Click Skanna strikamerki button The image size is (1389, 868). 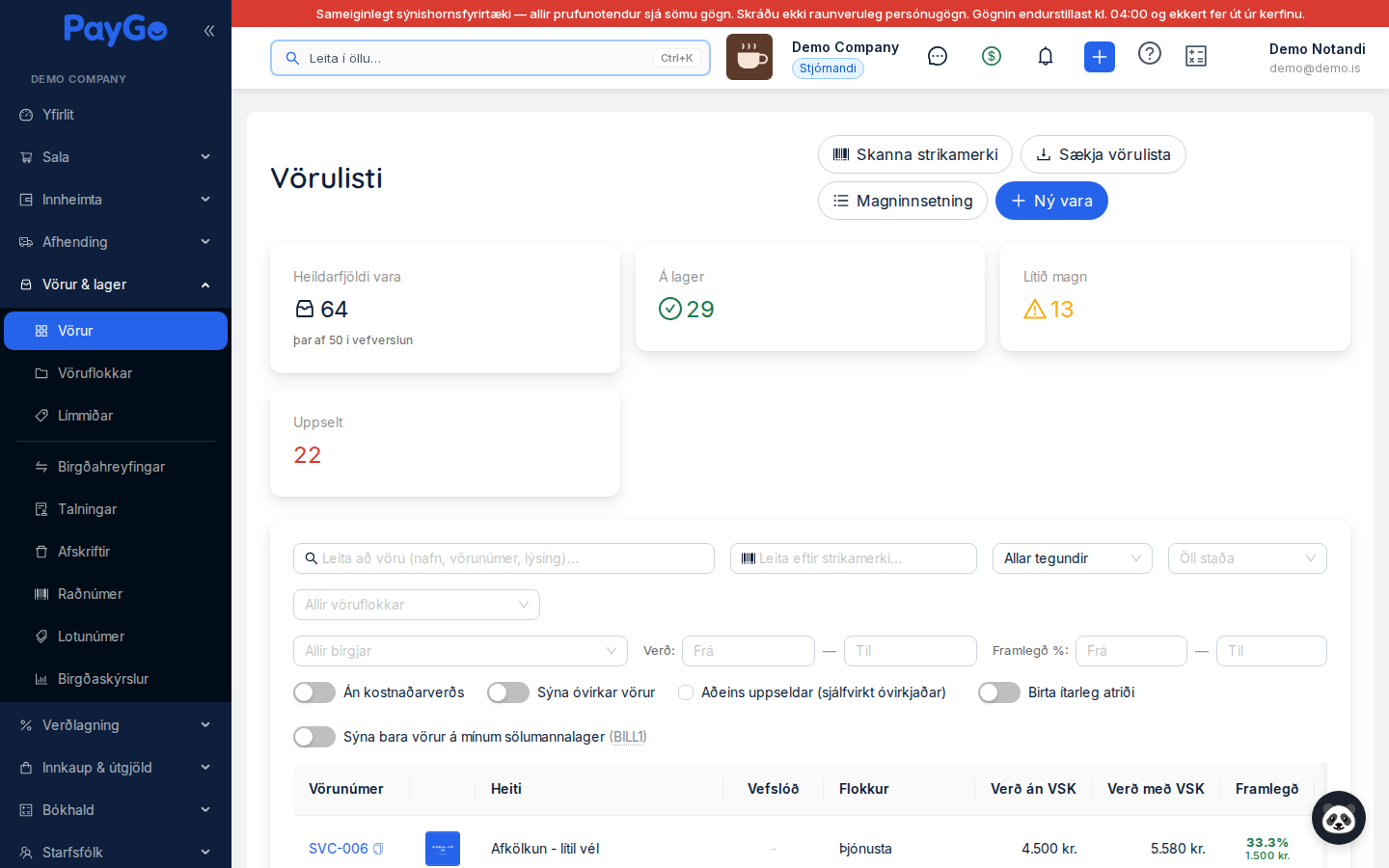(915, 154)
